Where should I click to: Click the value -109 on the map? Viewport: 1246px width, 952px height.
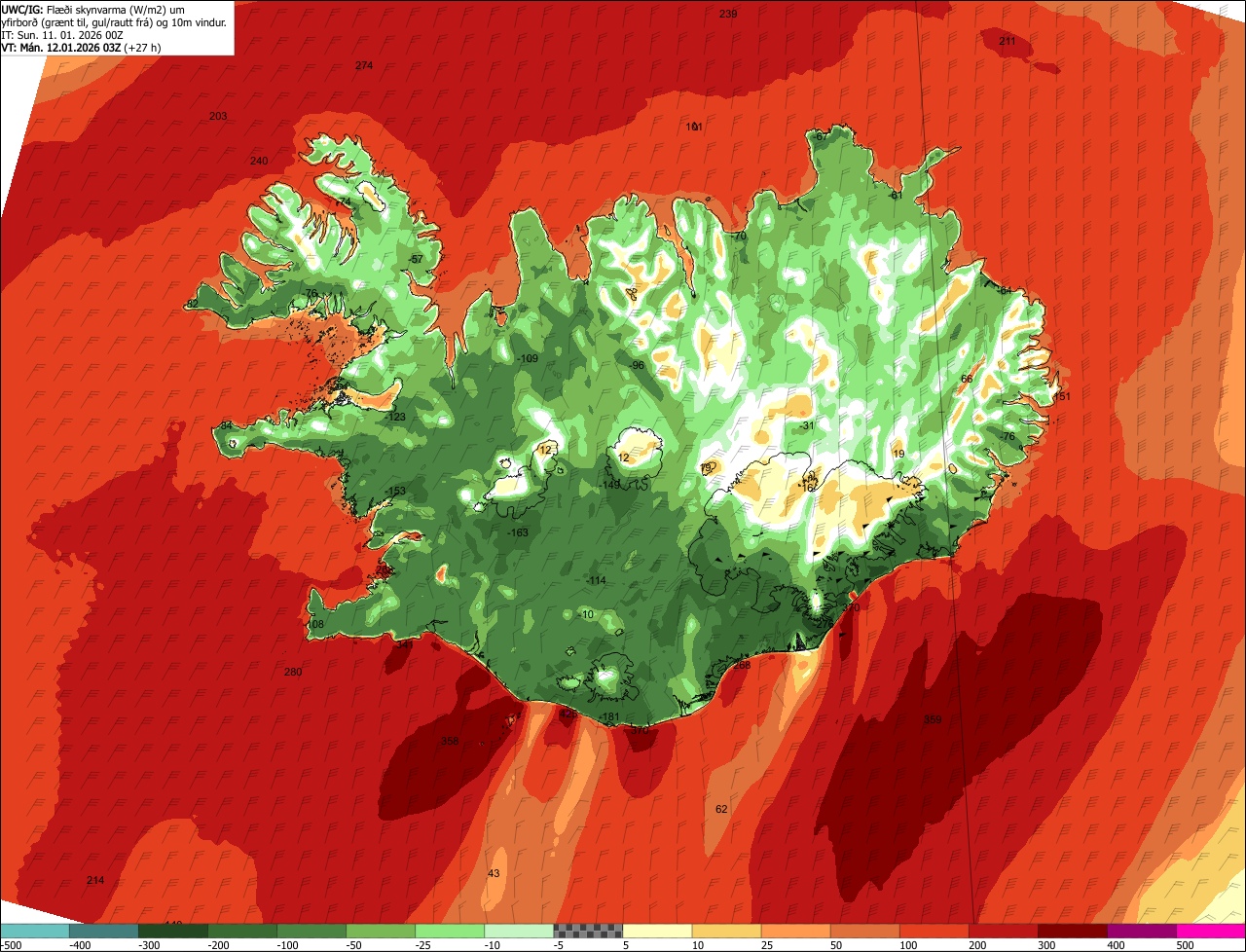click(x=527, y=358)
